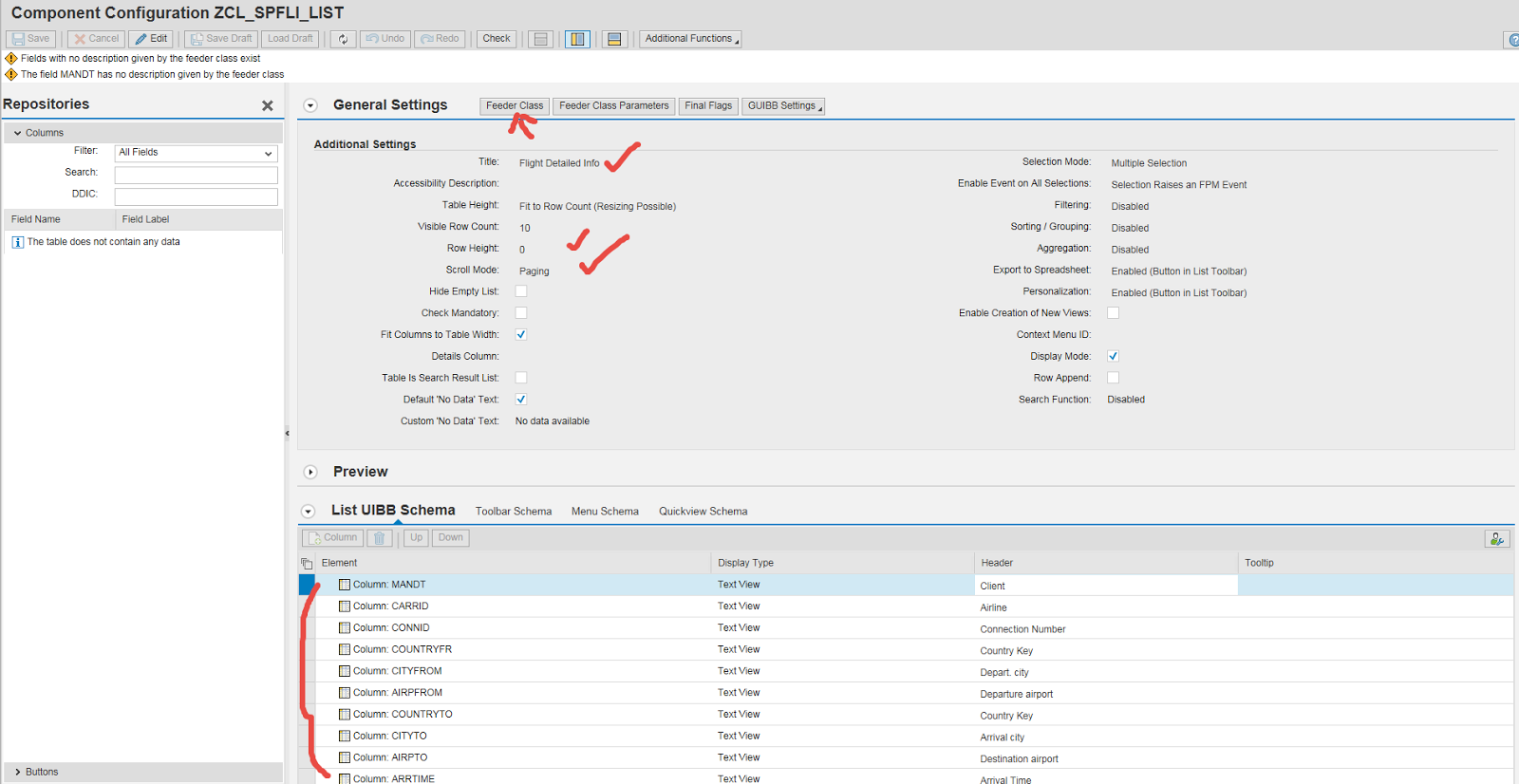Open the Quickview Schema tab
The height and width of the screenshot is (784, 1519).
point(703,512)
